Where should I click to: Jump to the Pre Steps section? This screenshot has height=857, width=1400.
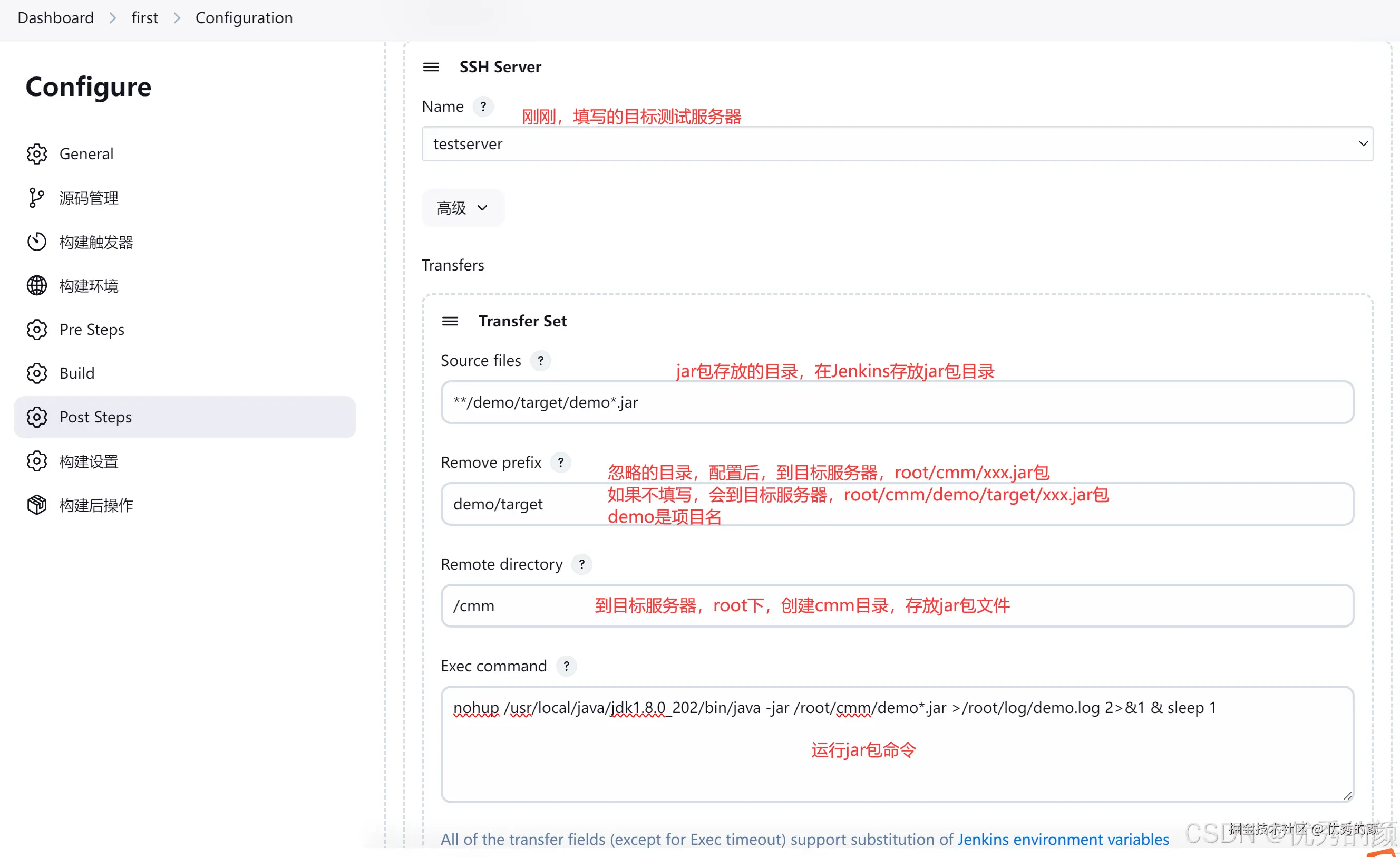click(92, 330)
